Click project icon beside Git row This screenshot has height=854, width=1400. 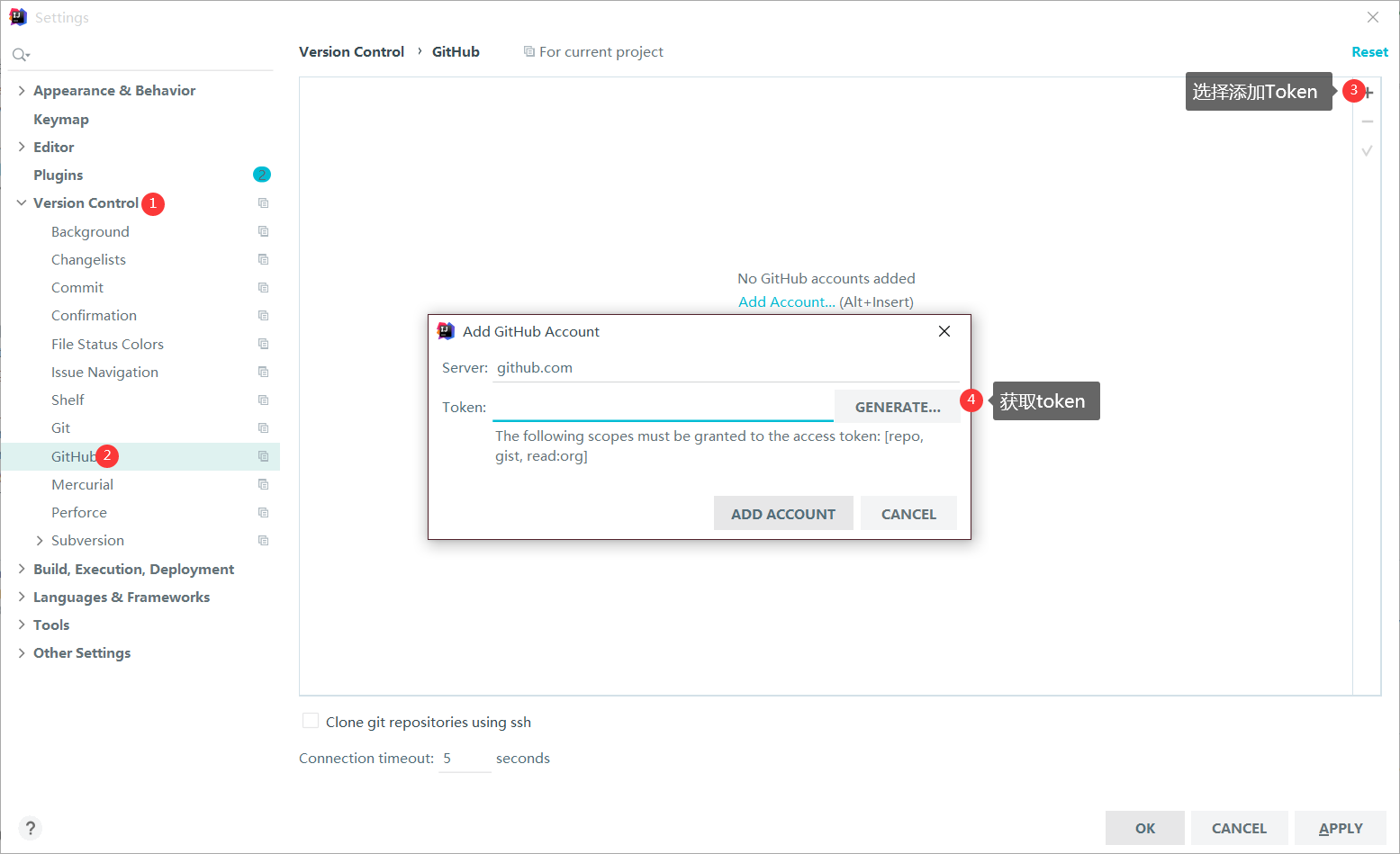[264, 428]
